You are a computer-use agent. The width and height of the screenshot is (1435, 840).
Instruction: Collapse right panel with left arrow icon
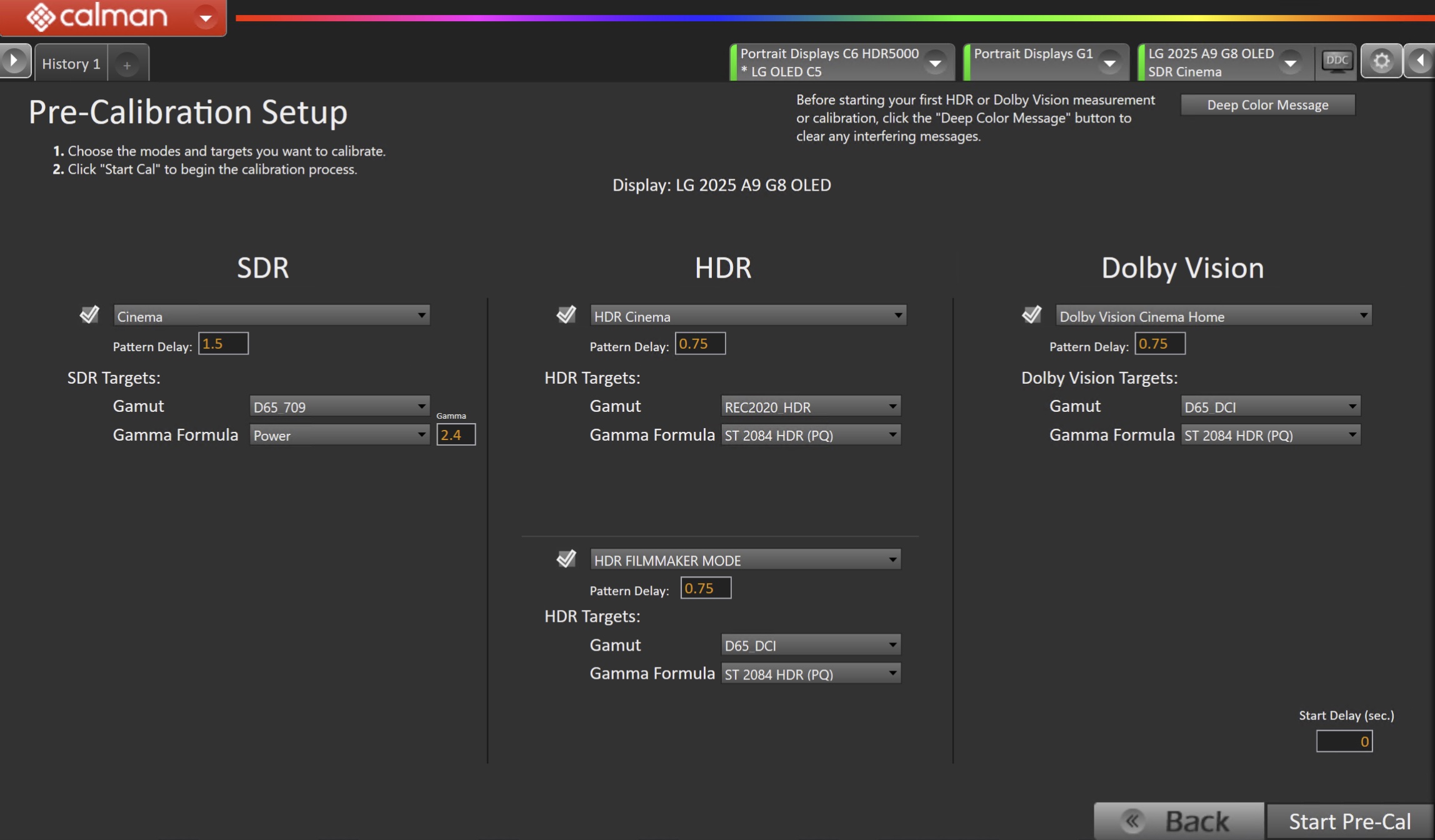1420,61
